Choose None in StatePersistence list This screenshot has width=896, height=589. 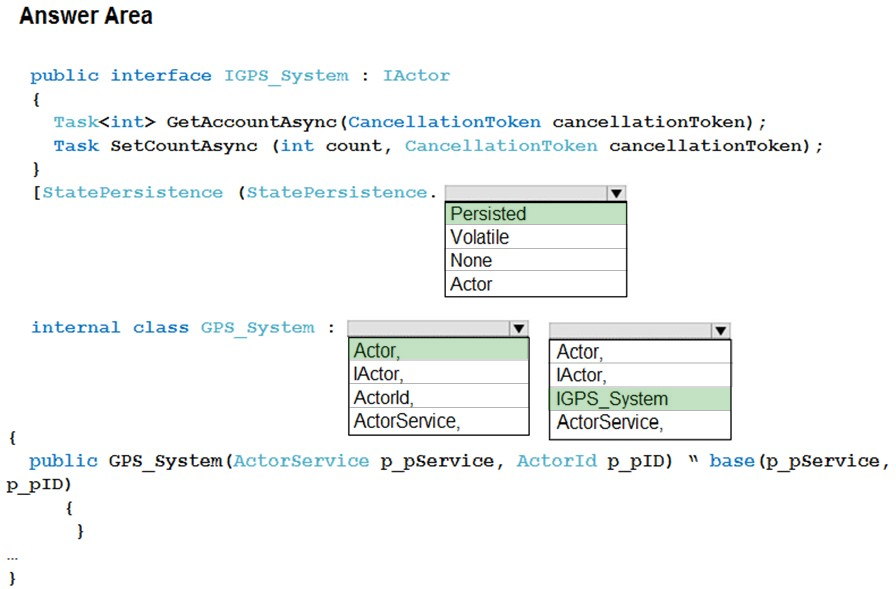[x=536, y=260]
